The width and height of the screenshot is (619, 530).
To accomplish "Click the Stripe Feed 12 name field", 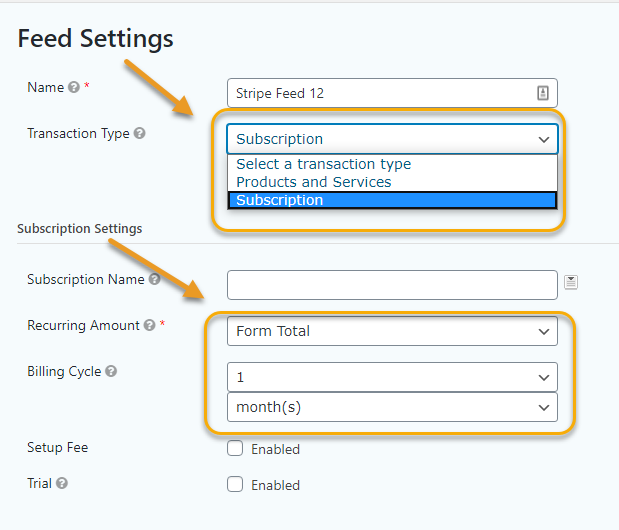I will pos(392,93).
